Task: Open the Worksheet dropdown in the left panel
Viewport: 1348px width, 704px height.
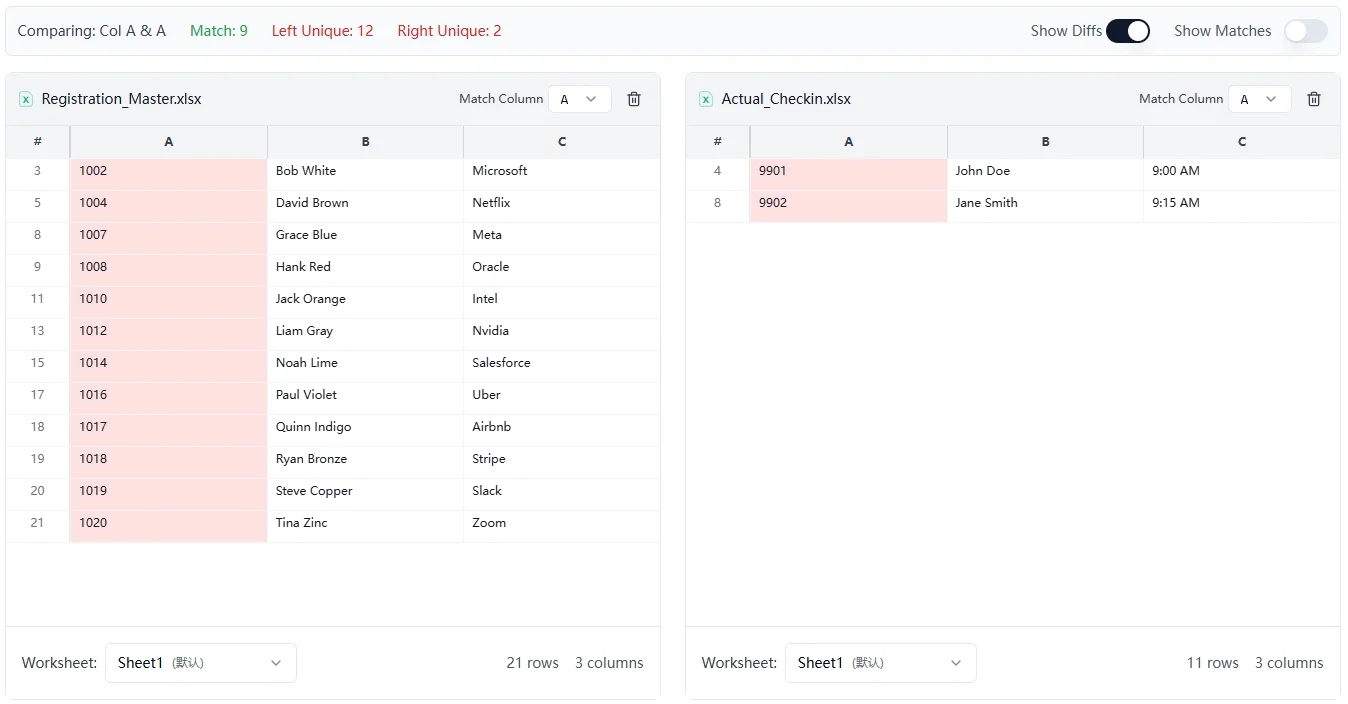Action: (200, 662)
